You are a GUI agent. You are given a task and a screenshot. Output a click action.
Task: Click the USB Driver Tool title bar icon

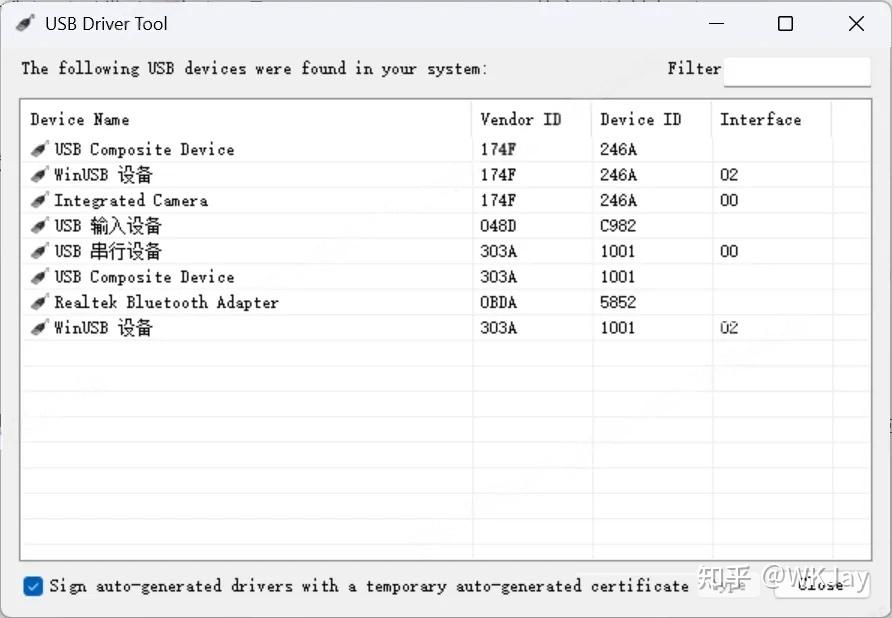click(25, 23)
